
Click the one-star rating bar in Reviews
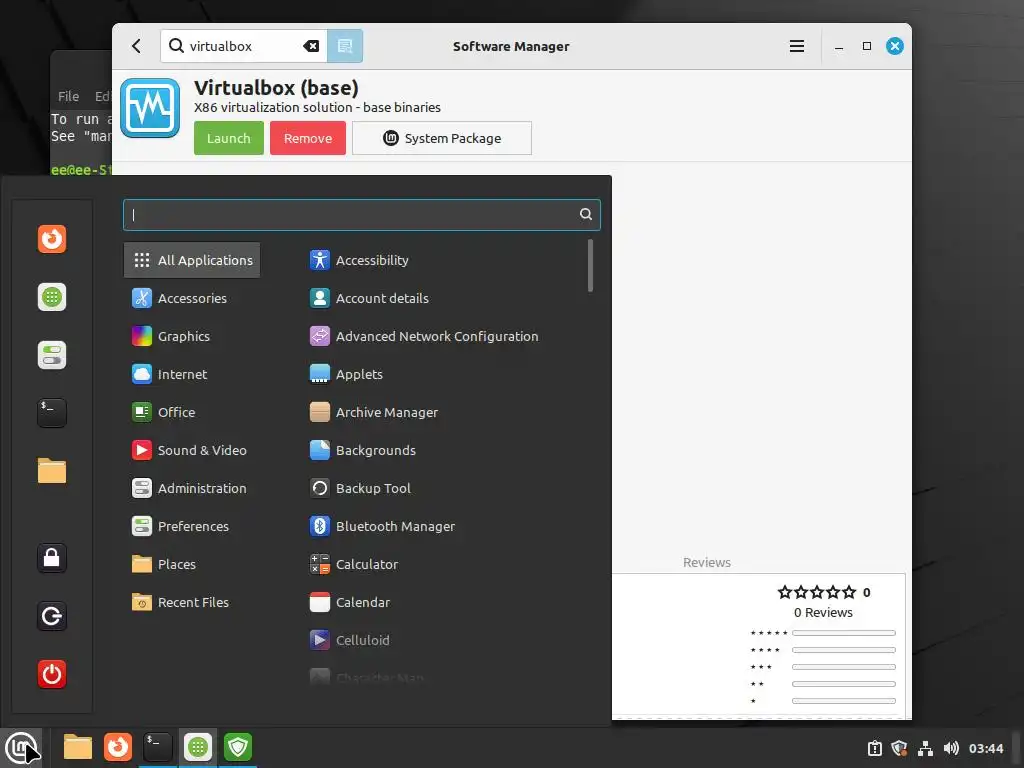click(844, 701)
